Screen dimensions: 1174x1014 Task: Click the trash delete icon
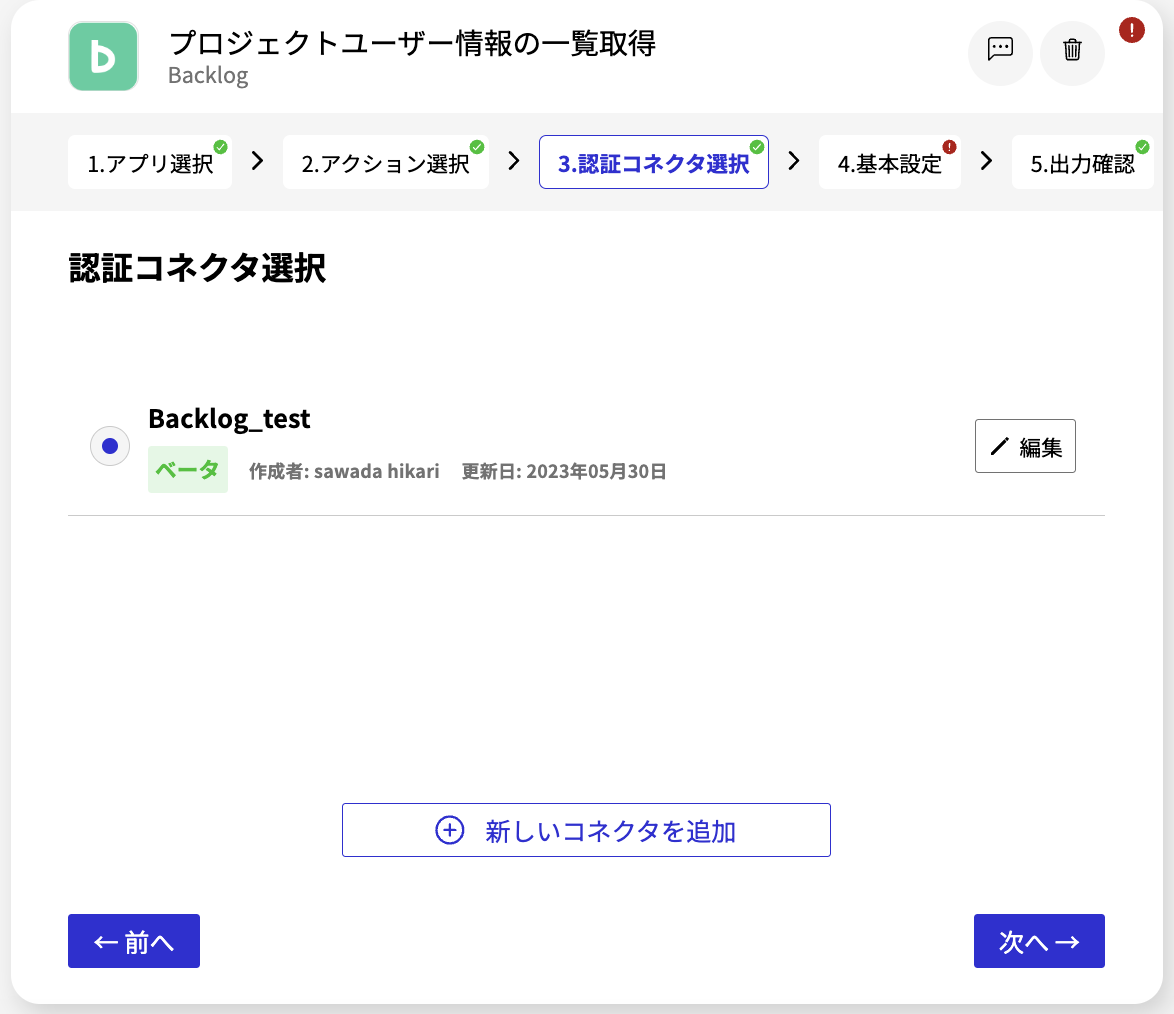pos(1072,52)
